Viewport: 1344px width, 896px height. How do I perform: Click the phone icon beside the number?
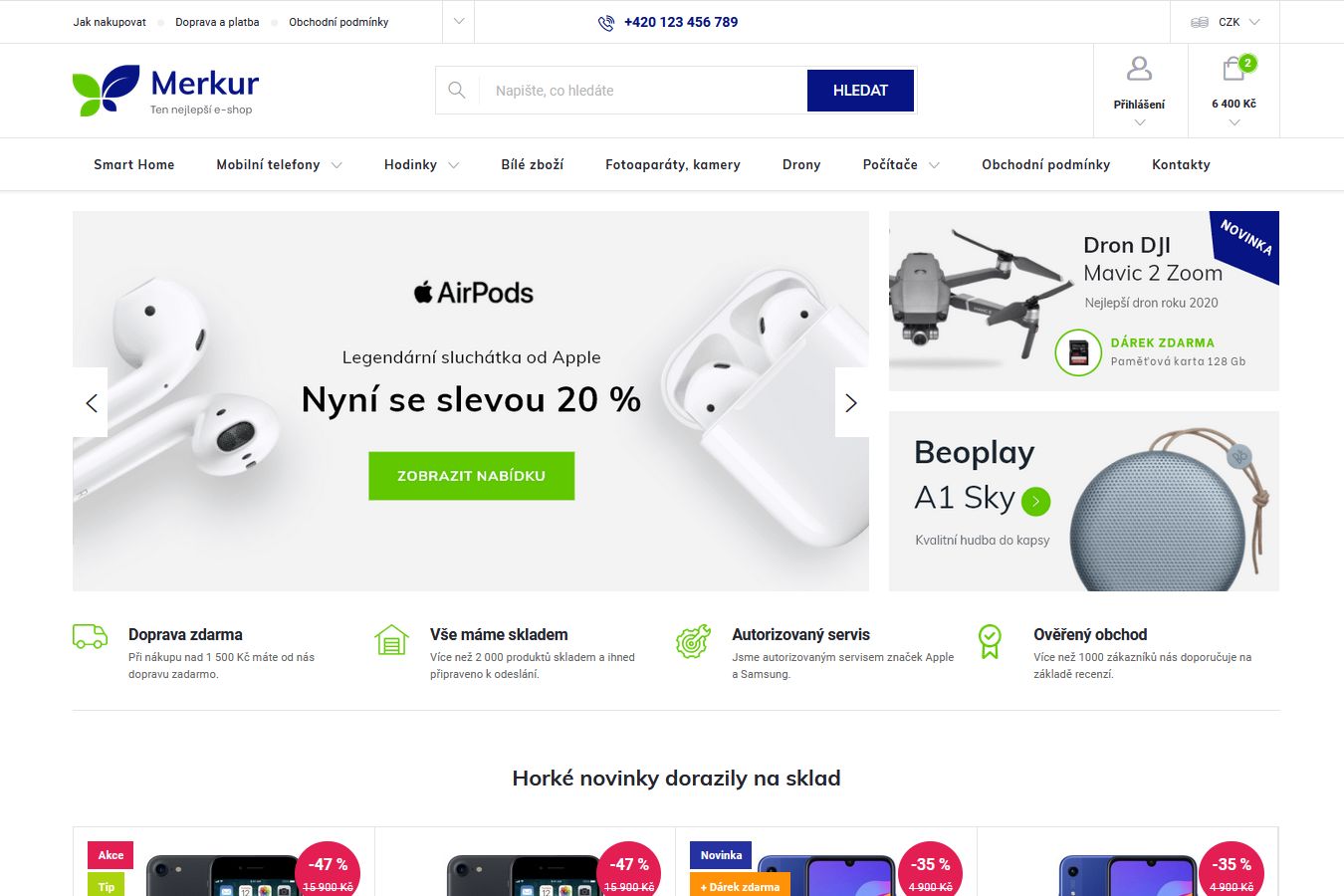pos(606,23)
